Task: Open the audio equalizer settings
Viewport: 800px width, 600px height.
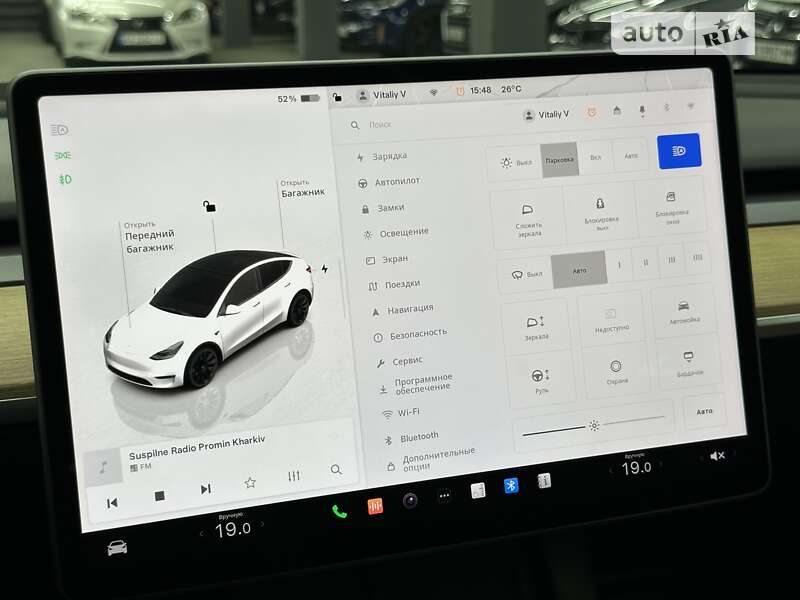Action: pos(293,476)
